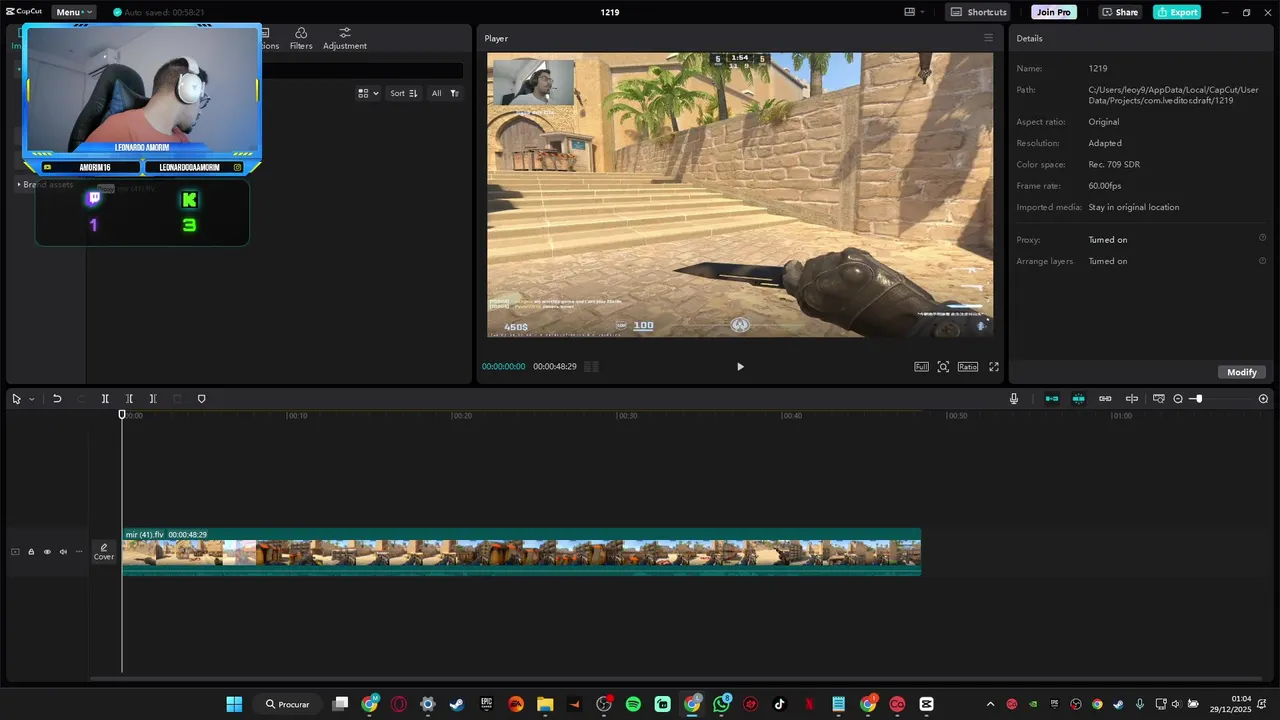Toggle preview axis in the timeline
1280x720 pixels.
[x=1132, y=399]
